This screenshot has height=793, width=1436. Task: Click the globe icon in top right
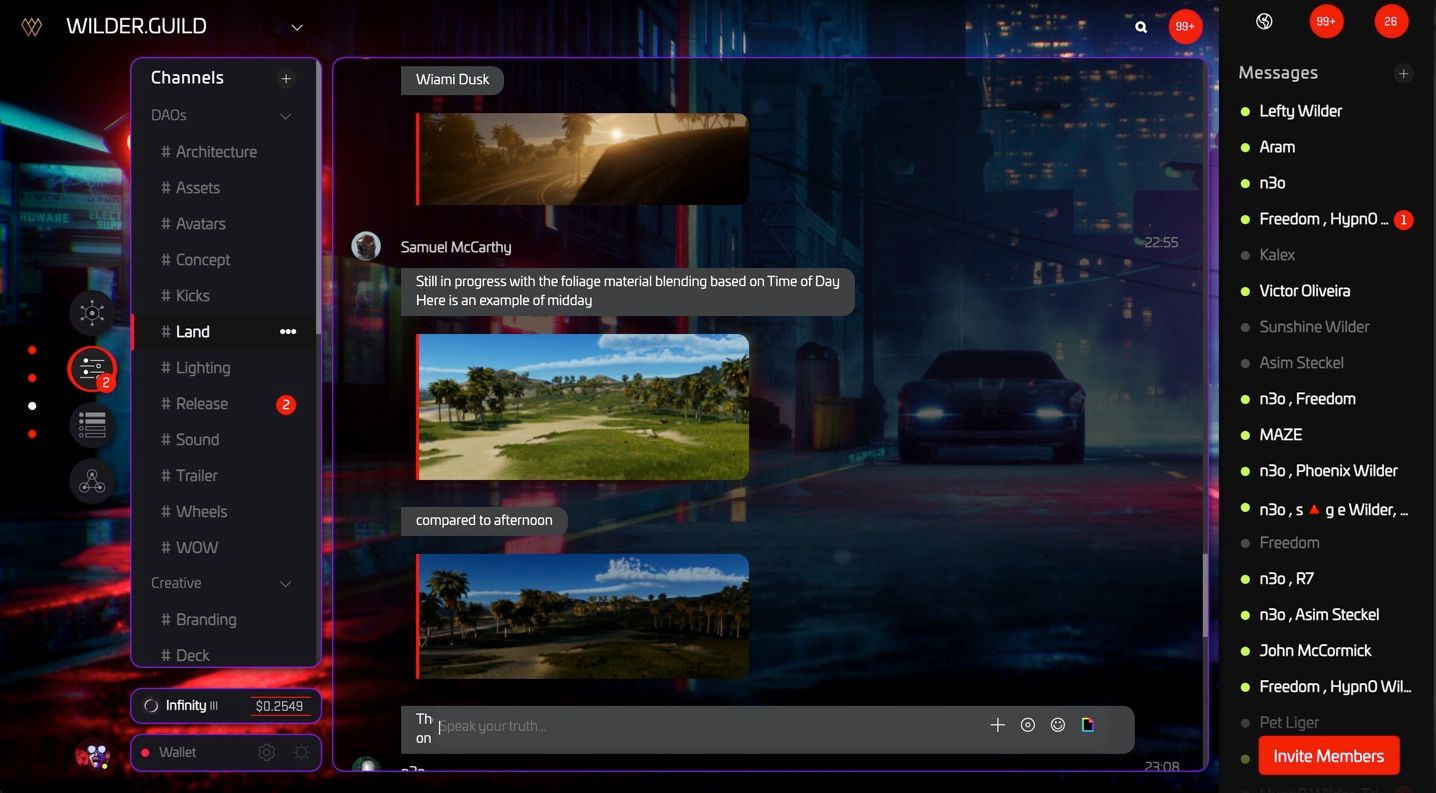point(1264,21)
